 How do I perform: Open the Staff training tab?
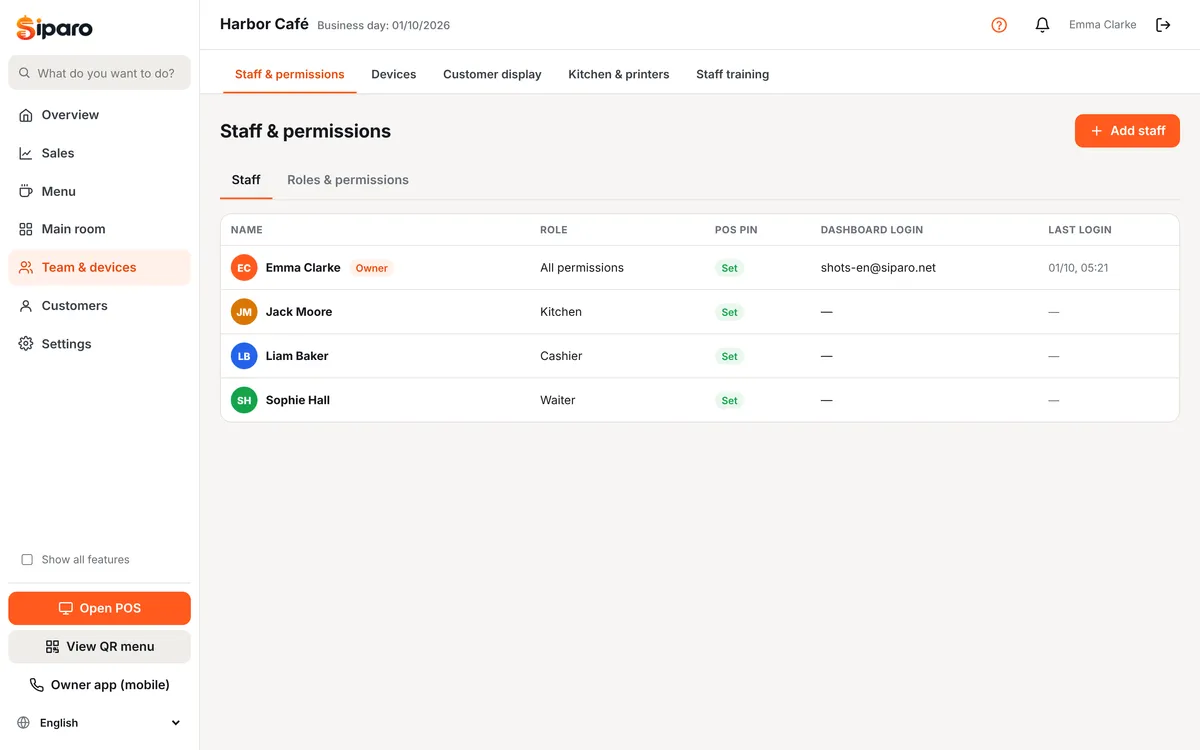click(x=733, y=74)
